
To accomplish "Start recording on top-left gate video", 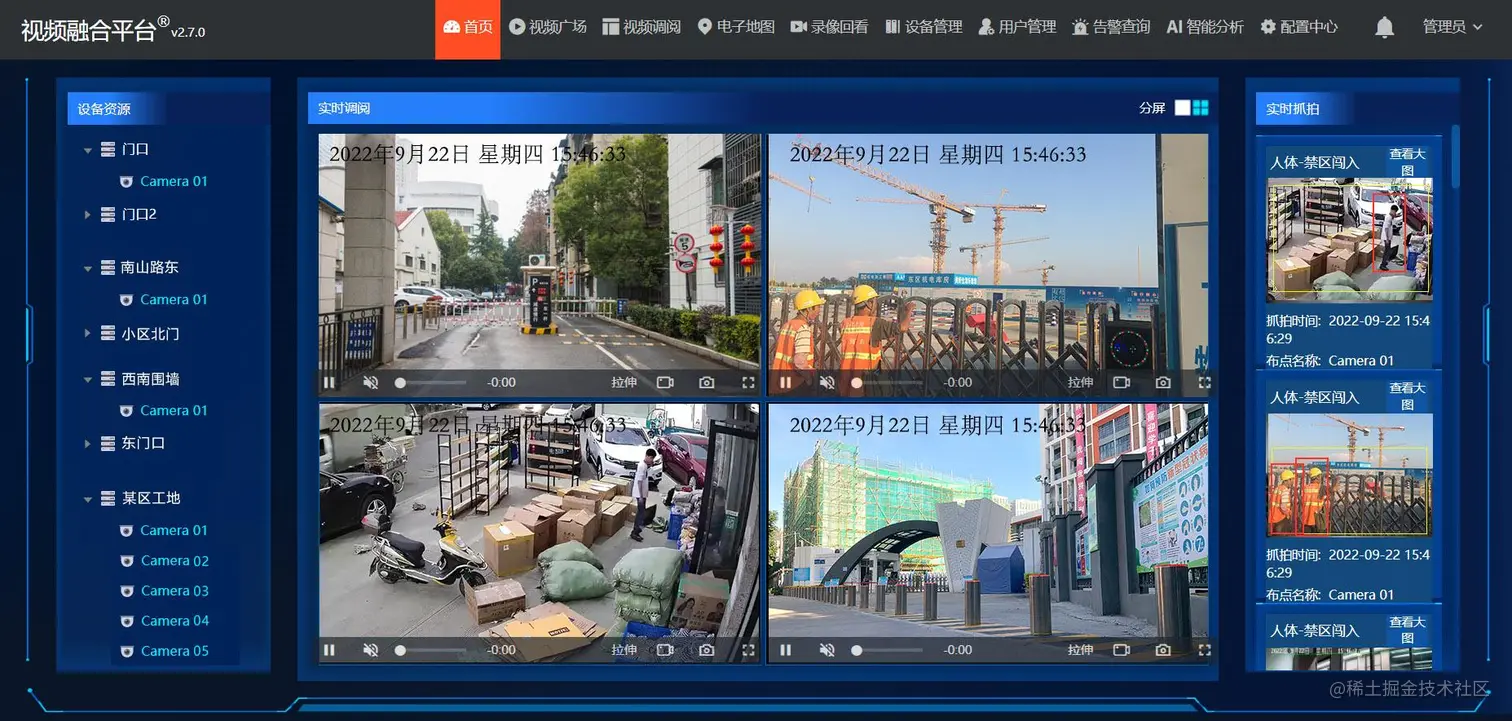I will (665, 382).
